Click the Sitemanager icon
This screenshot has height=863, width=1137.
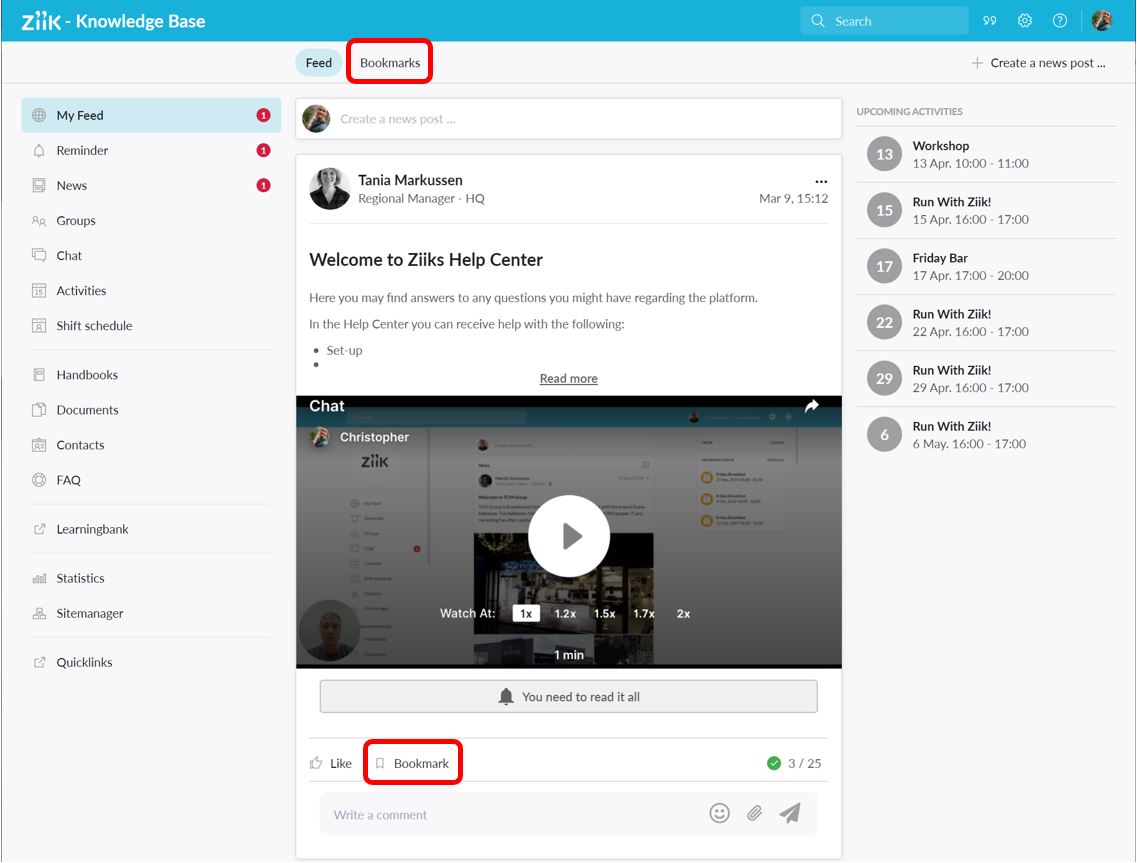39,614
